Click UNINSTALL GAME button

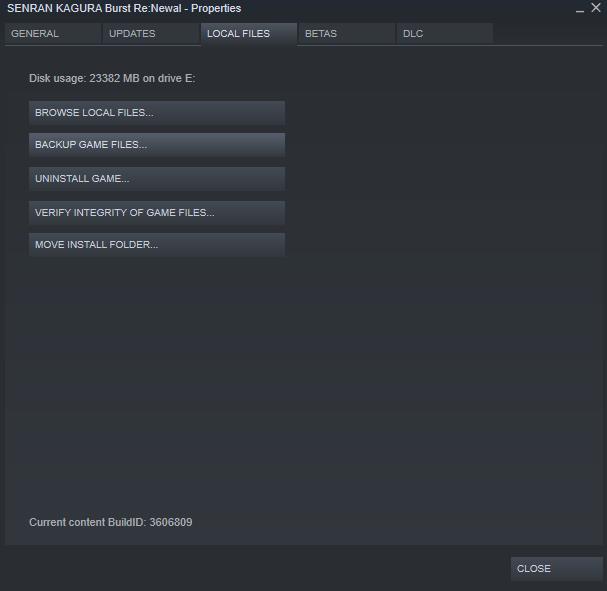[x=157, y=179]
